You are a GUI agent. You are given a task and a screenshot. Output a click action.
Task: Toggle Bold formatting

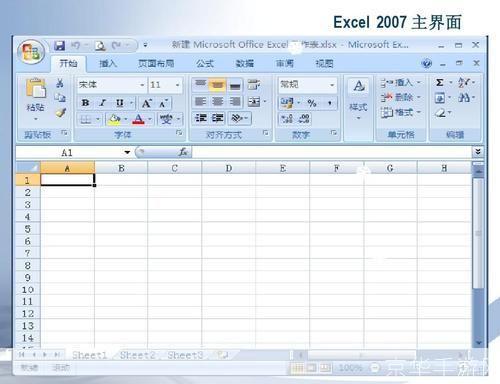[x=85, y=103]
